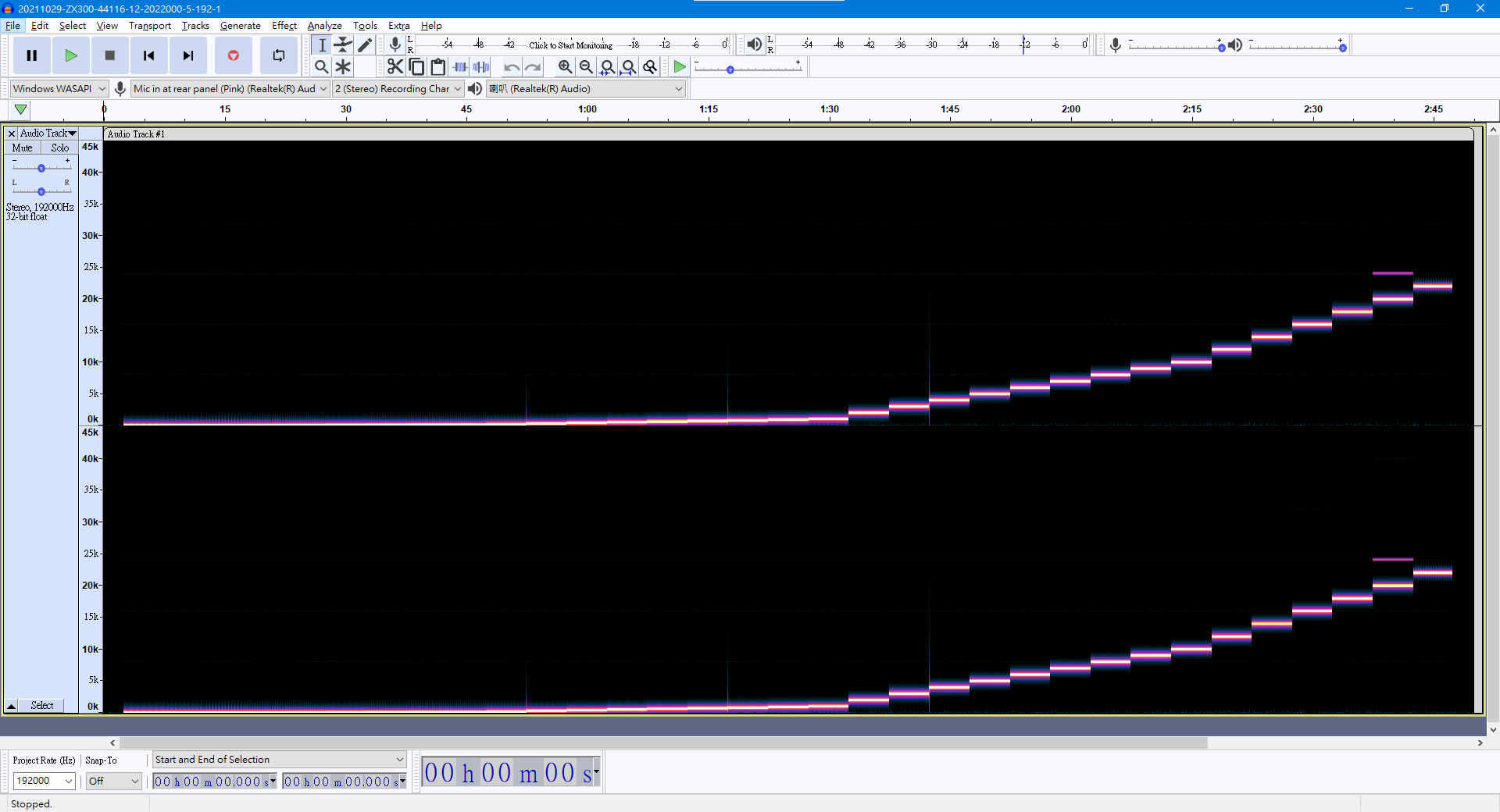1500x812 pixels.
Task: Click the Undo arrow icon
Action: pyautogui.click(x=512, y=67)
